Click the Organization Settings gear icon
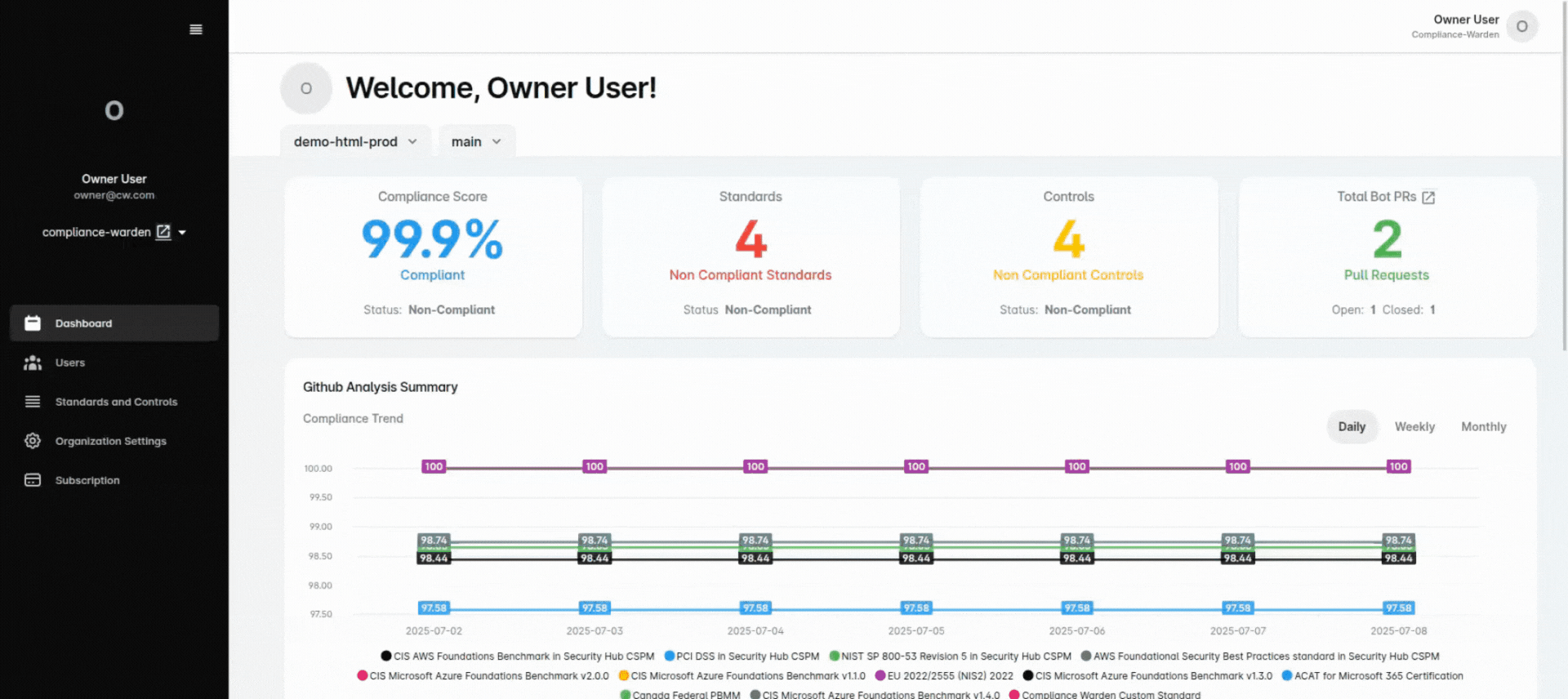The image size is (1568, 699). pyautogui.click(x=33, y=441)
